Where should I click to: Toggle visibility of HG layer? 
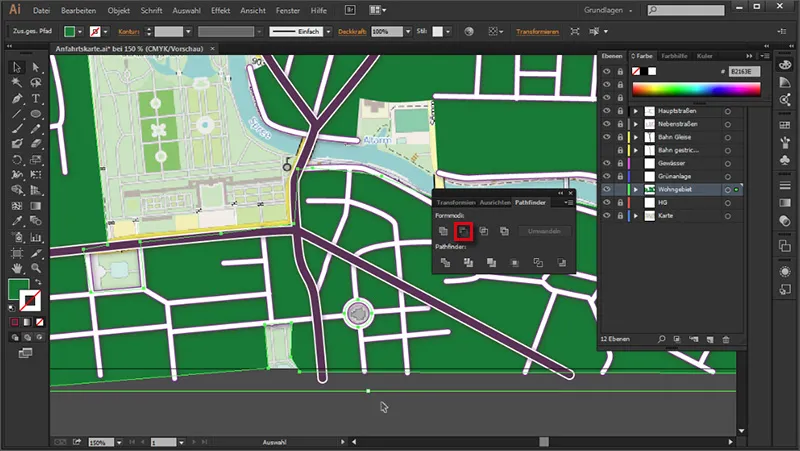pyautogui.click(x=607, y=203)
